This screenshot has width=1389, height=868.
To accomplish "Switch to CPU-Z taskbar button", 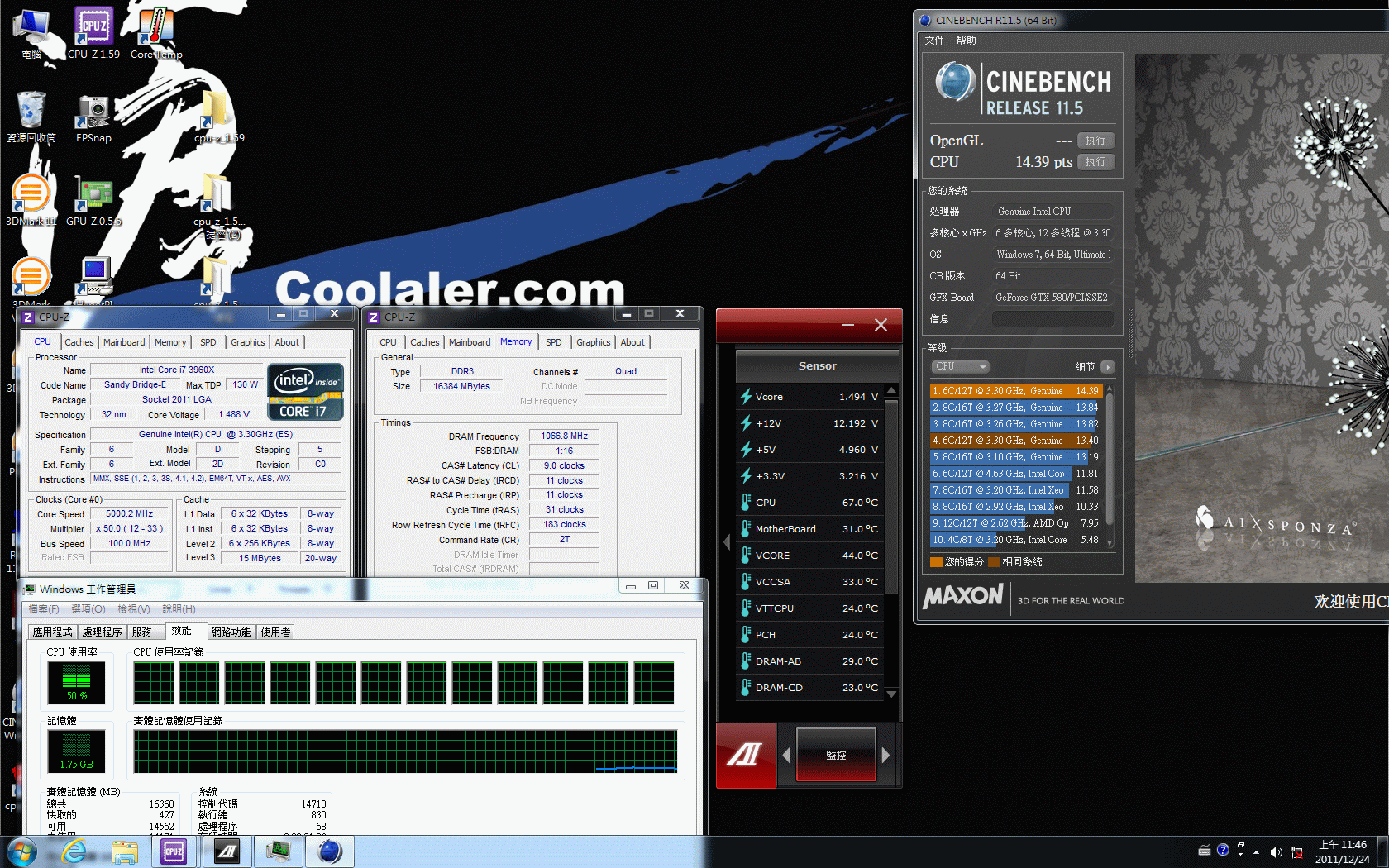I will (174, 851).
